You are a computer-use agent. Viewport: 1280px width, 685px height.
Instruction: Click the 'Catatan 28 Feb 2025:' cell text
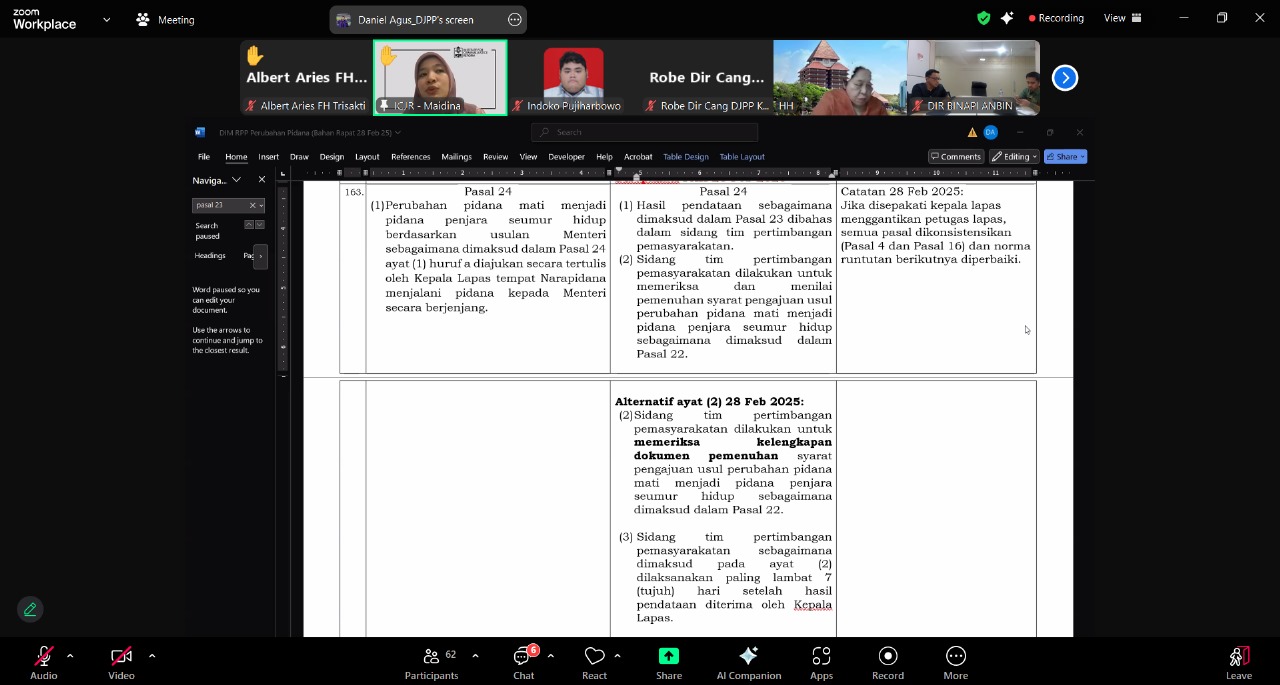tap(902, 191)
